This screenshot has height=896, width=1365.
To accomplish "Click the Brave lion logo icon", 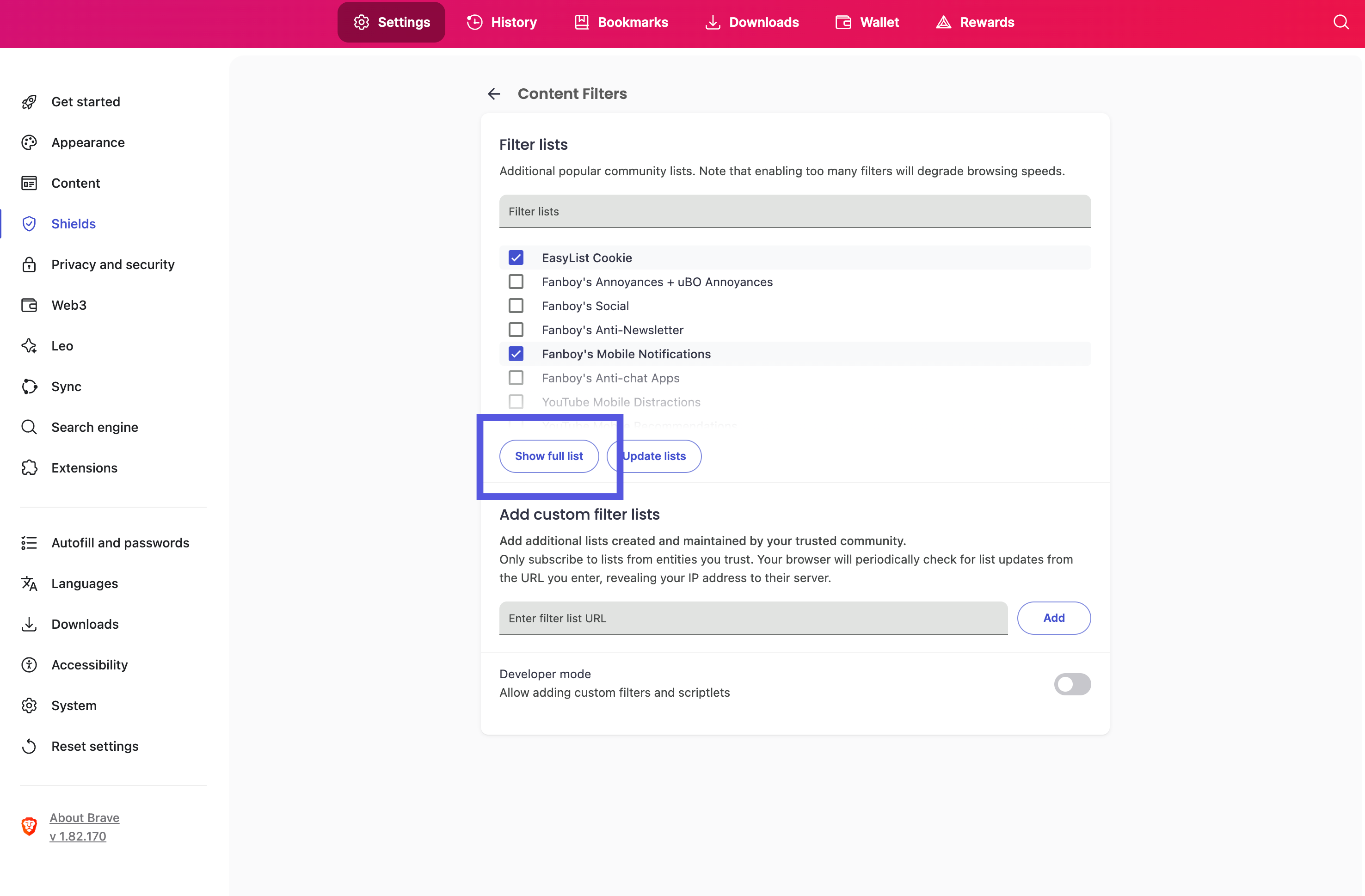I will (x=29, y=826).
